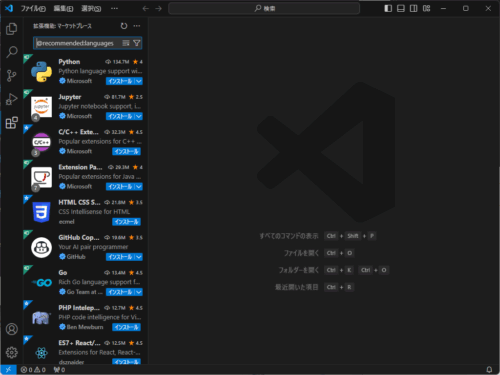The width and height of the screenshot is (500, 375).
Task: Install the Extension Pack for Java
Action: click(x=120, y=186)
